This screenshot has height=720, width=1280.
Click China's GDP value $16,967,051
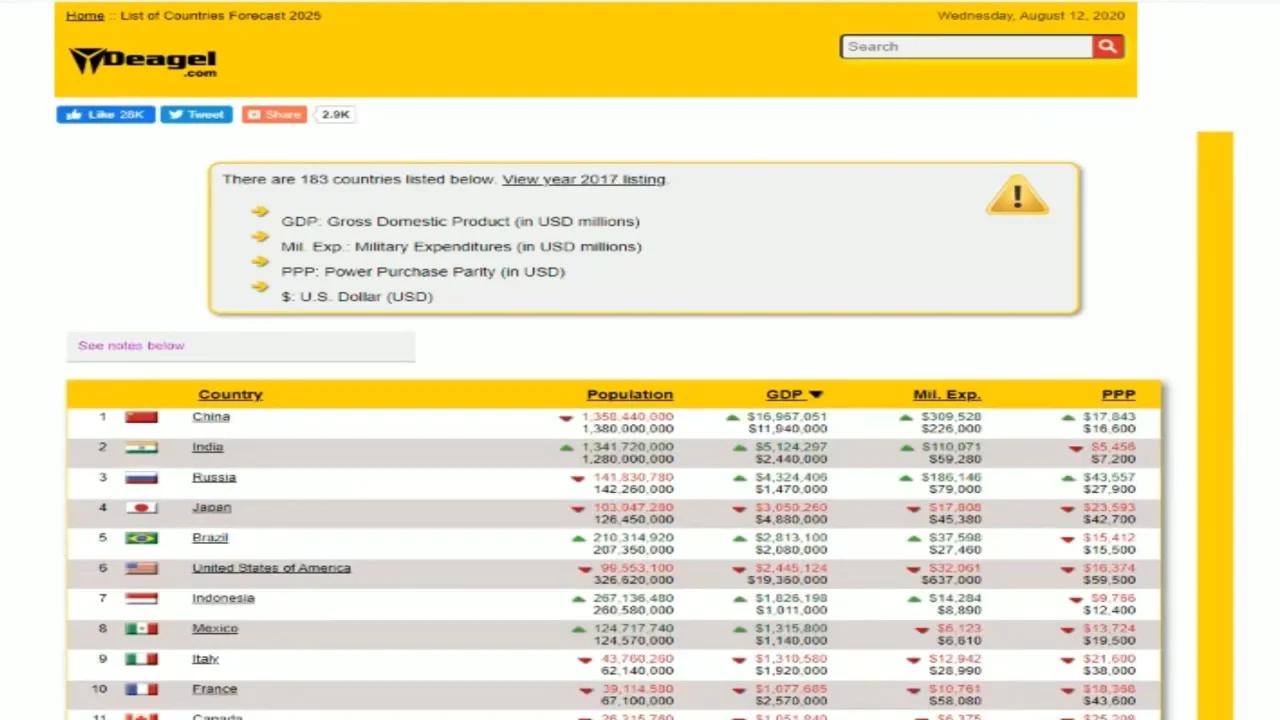787,417
